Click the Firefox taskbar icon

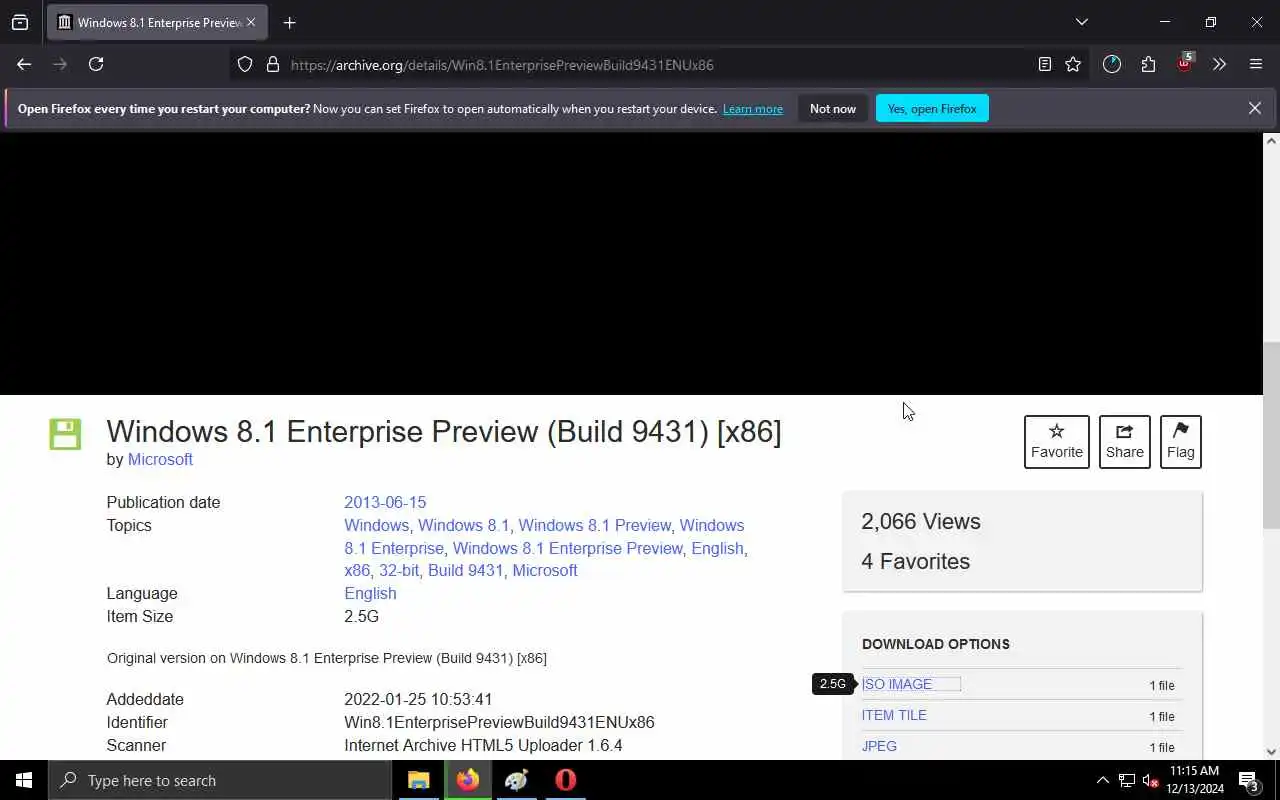pos(467,780)
